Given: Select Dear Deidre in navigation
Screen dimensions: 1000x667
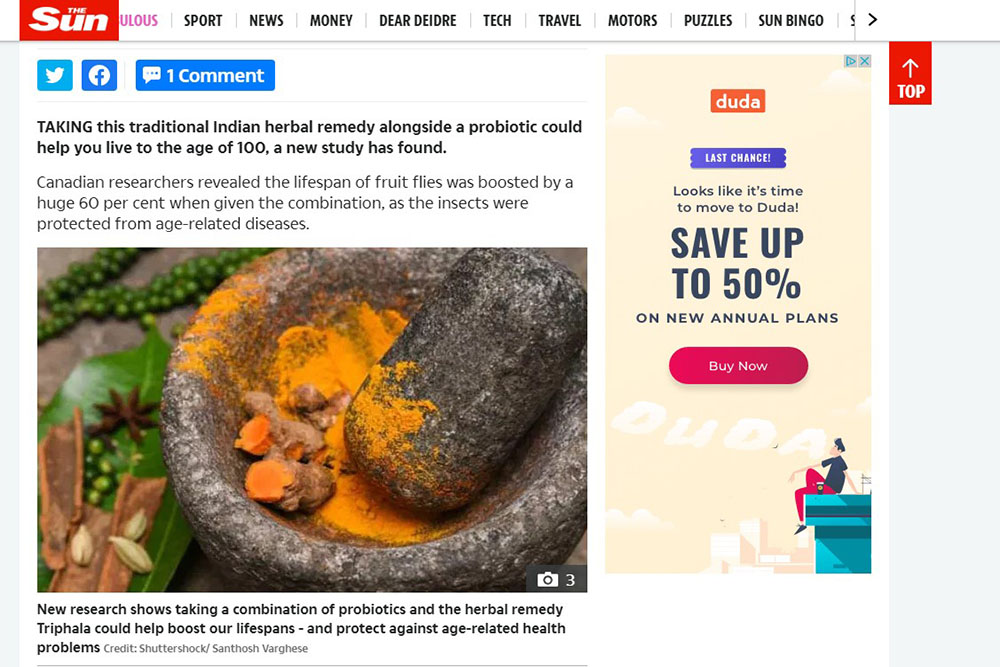Looking at the screenshot, I should click(x=418, y=21).
